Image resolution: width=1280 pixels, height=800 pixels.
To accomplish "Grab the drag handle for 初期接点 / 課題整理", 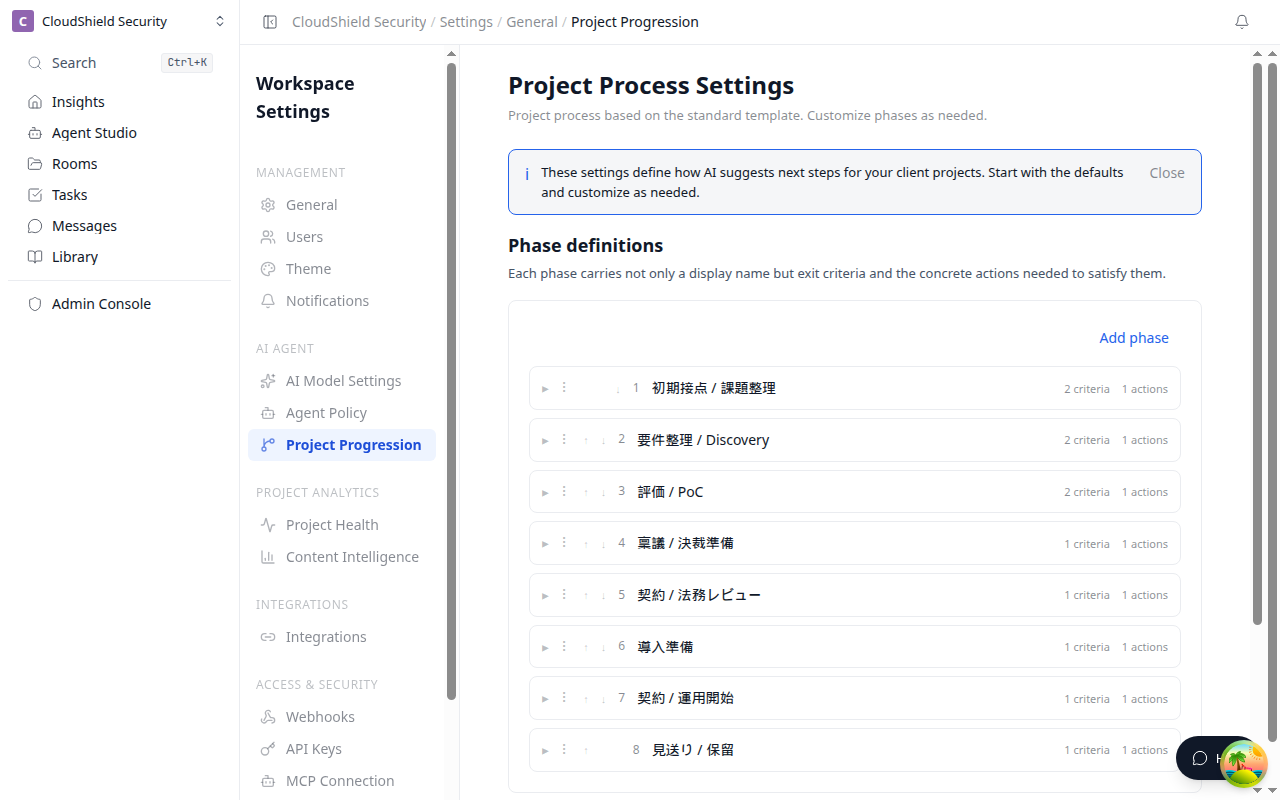I will click(x=564, y=387).
